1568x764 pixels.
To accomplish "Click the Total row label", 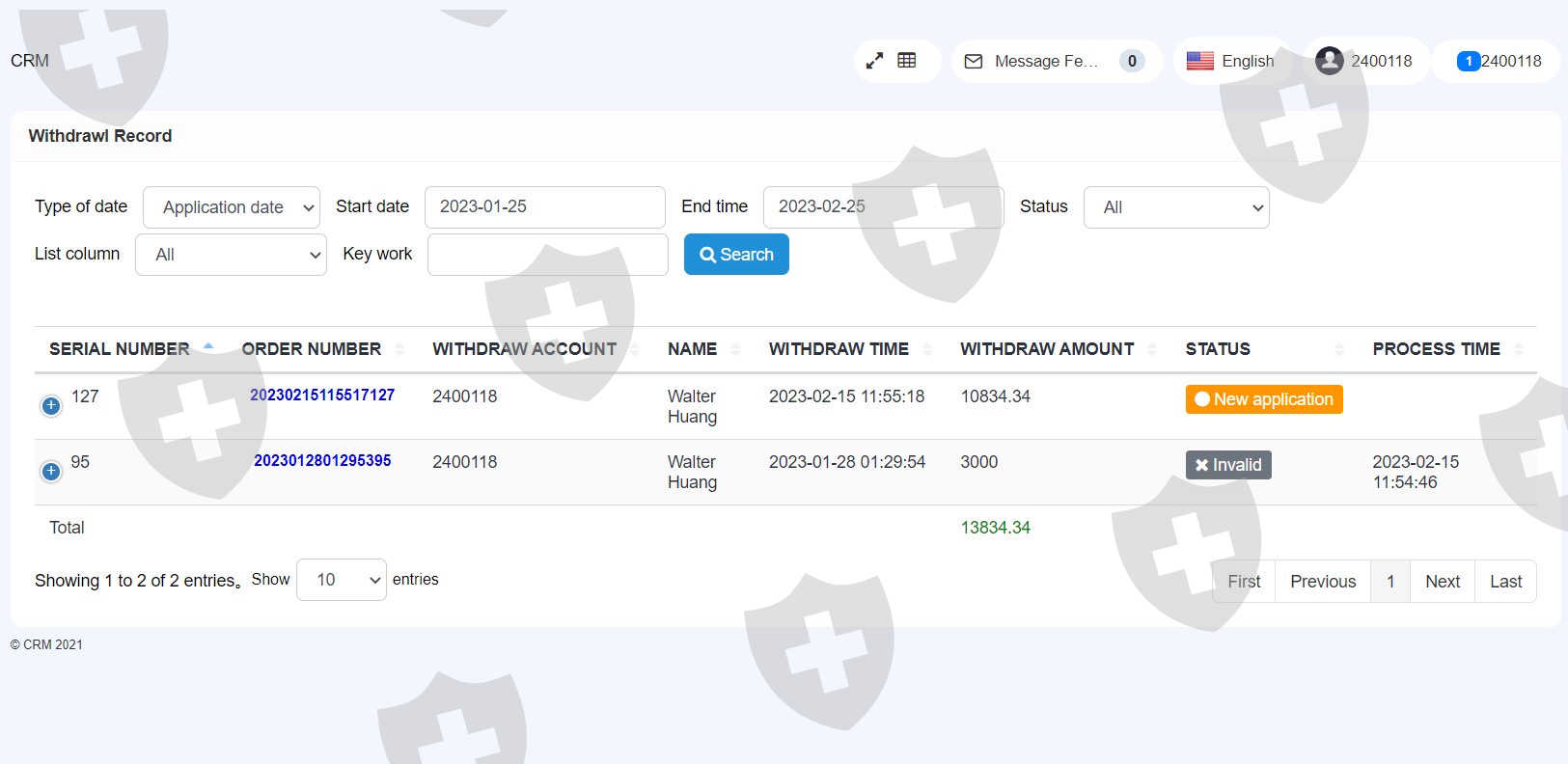I will tap(67, 528).
